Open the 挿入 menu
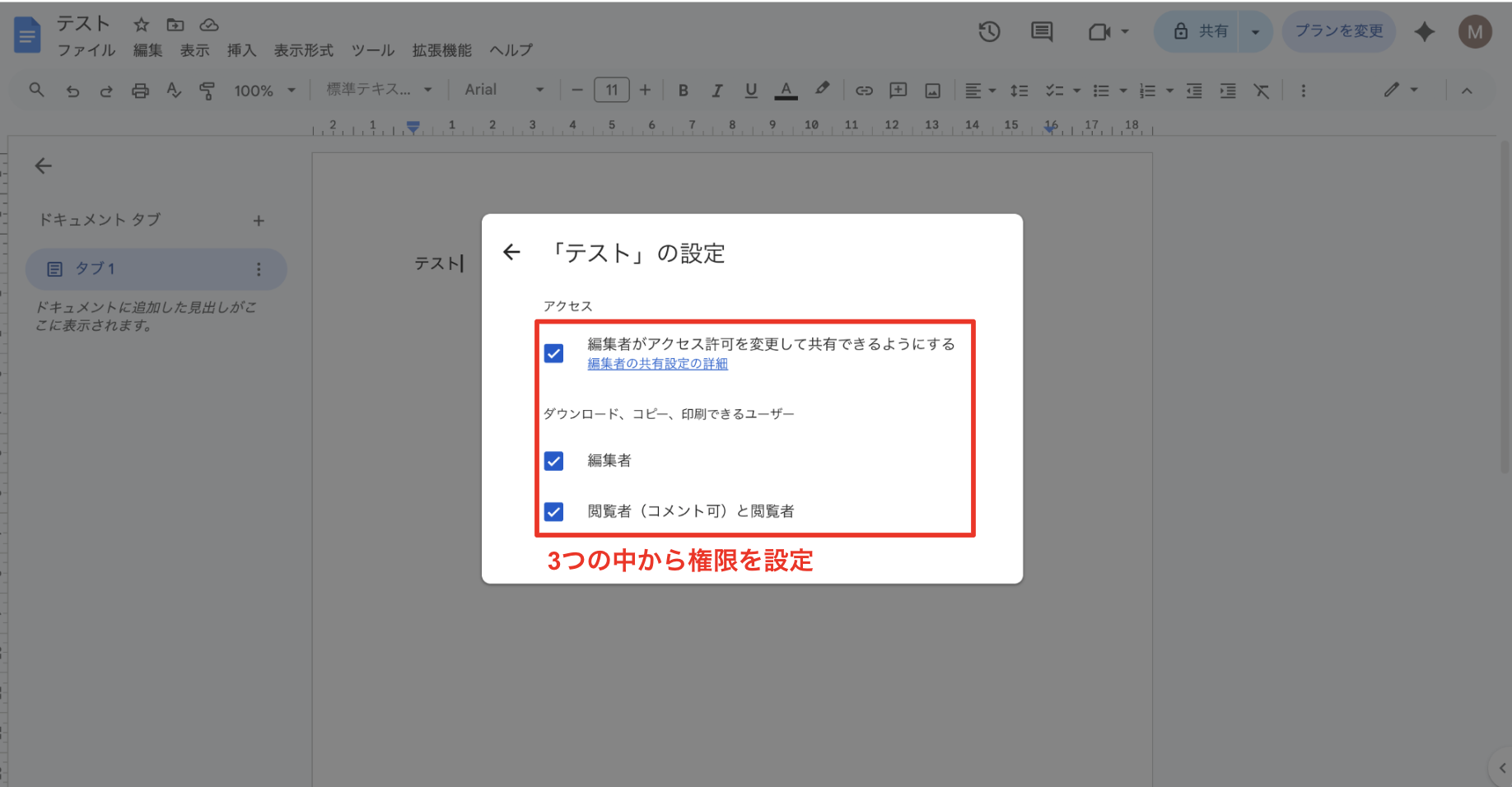This screenshot has height=787, width=1512. 242,50
